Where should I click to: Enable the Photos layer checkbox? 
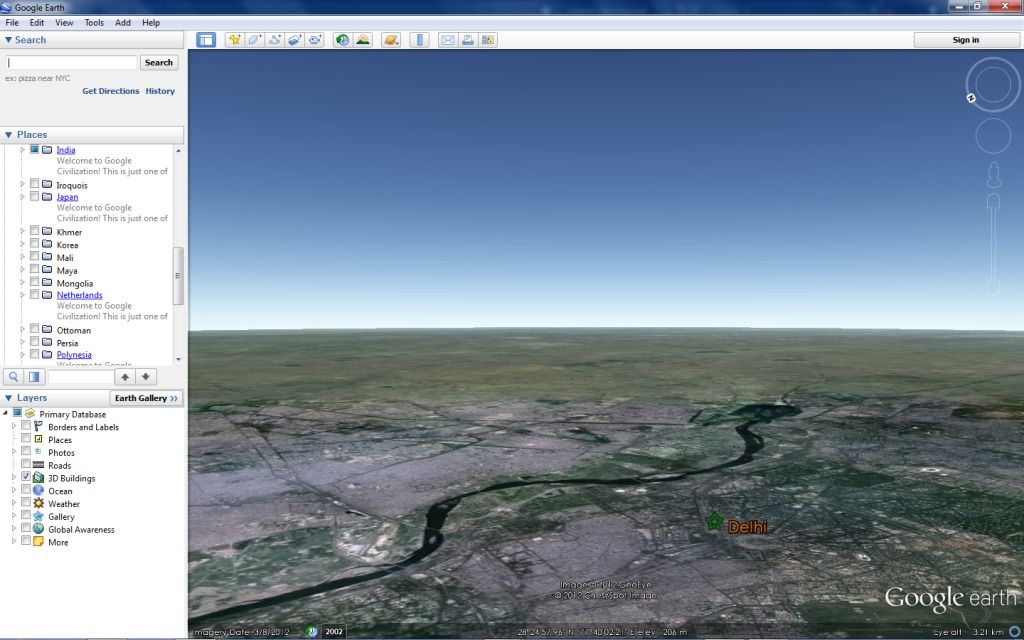pyautogui.click(x=26, y=451)
